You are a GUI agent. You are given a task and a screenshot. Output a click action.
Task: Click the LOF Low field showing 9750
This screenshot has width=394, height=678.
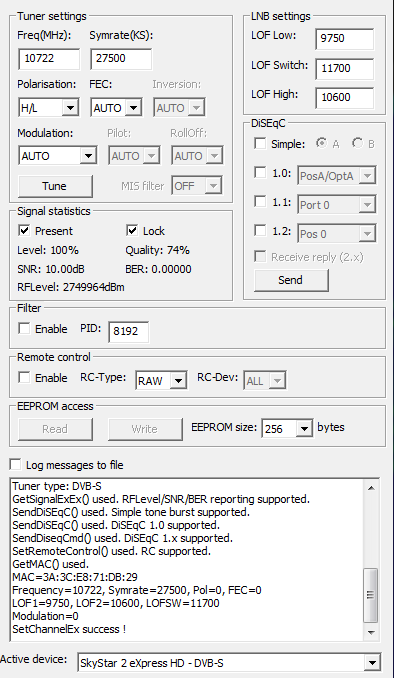pyautogui.click(x=345, y=39)
